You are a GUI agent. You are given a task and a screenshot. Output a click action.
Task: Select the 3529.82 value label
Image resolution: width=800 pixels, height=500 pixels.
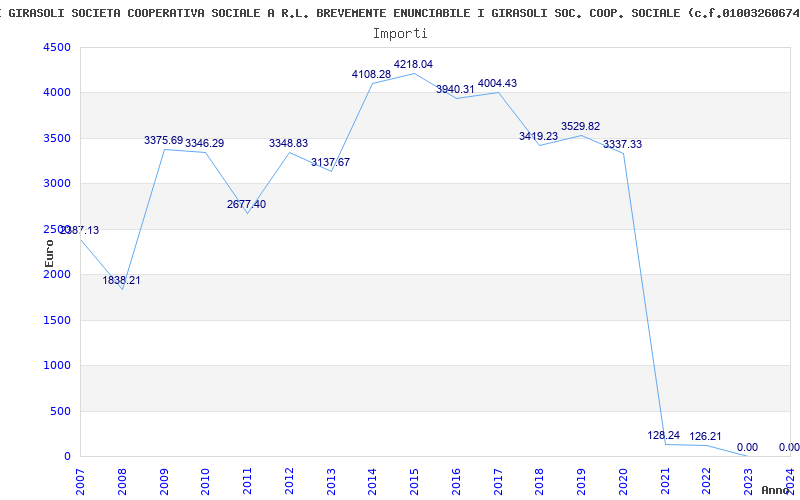581,126
